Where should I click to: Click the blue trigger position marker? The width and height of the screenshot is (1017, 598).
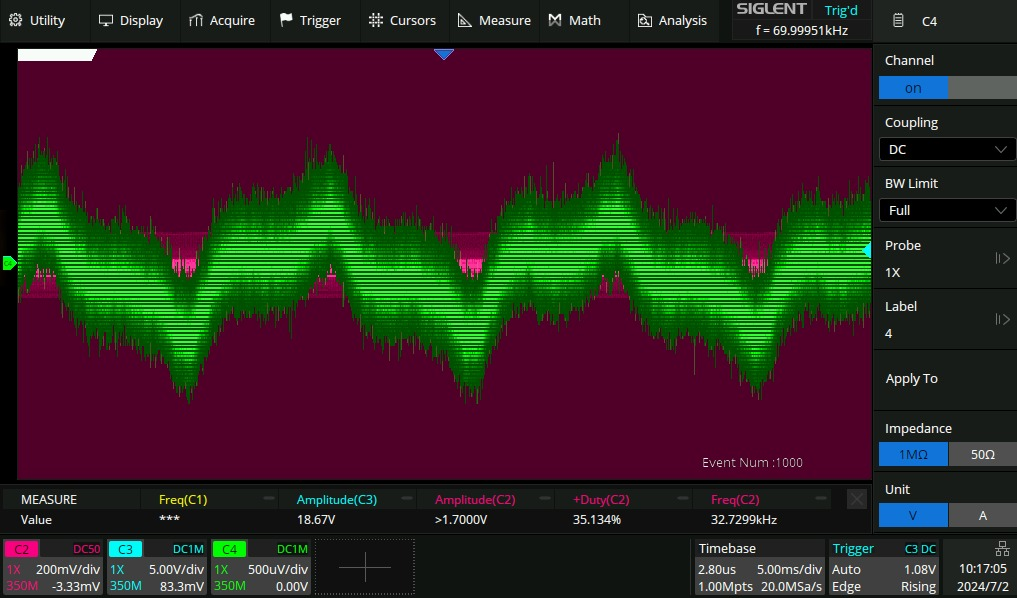443,53
